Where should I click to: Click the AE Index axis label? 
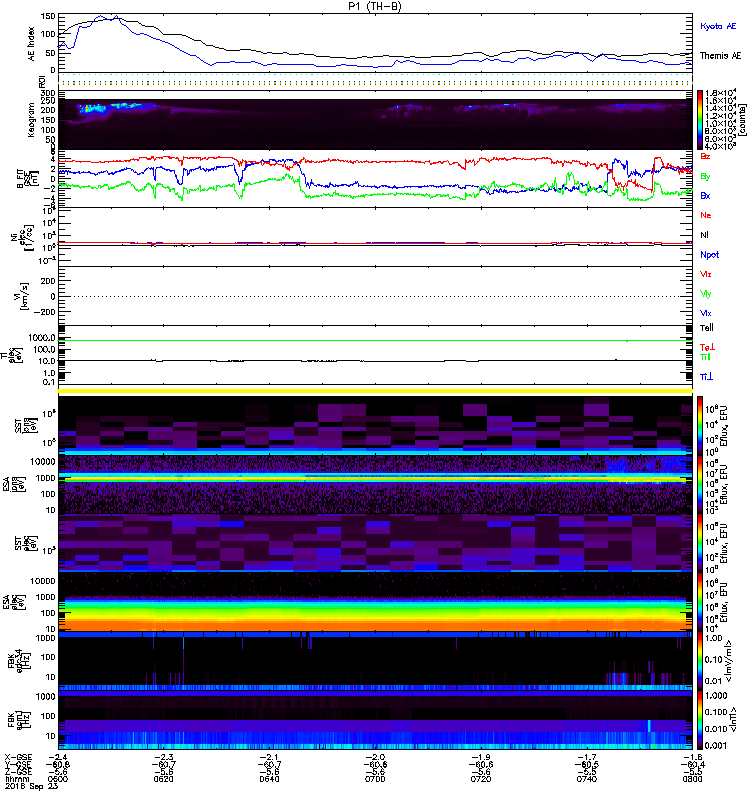click(31, 42)
